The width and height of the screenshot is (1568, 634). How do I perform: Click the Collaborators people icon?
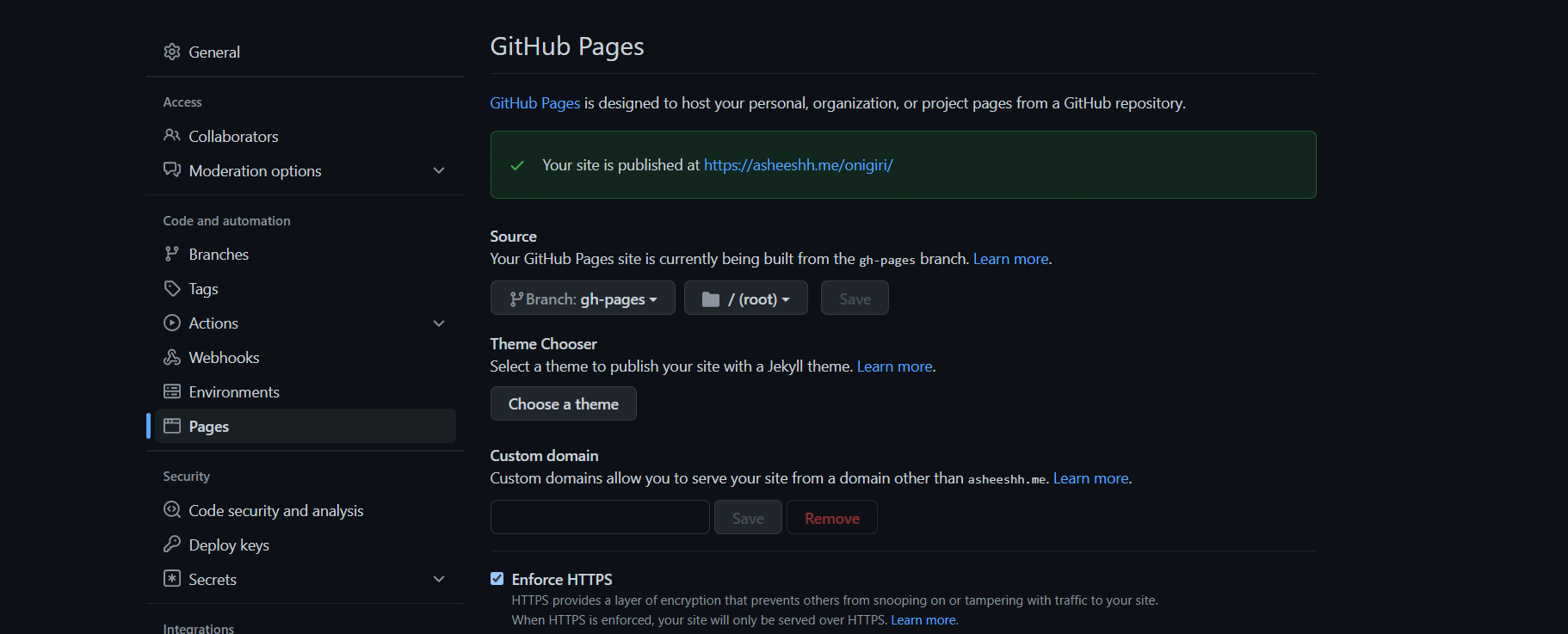click(x=172, y=136)
